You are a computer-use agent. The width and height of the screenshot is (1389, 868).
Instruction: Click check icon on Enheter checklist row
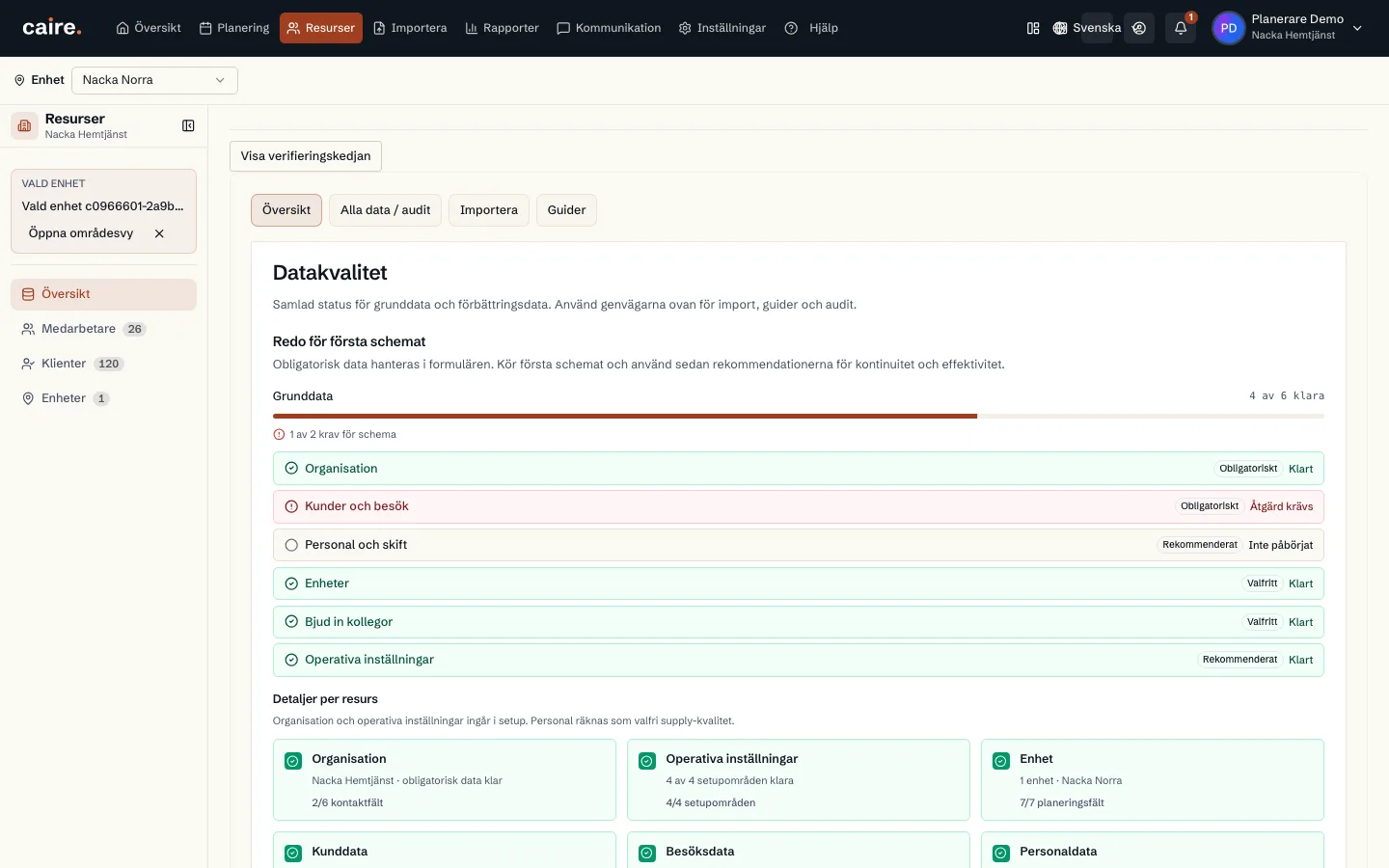click(x=291, y=583)
